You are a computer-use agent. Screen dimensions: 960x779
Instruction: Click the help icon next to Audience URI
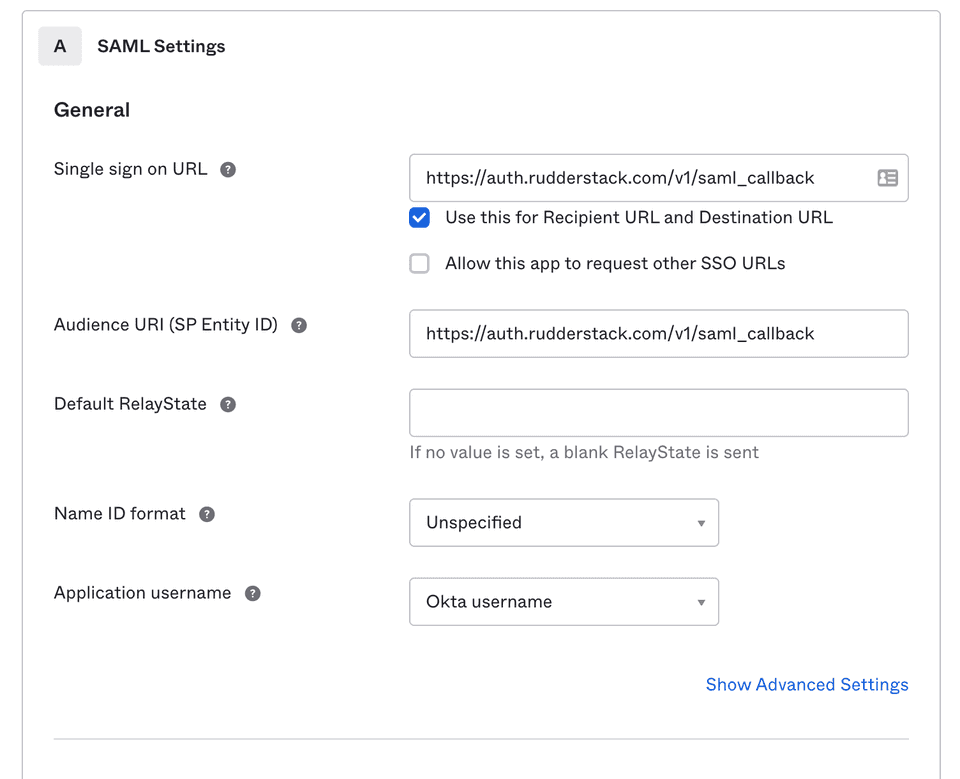(x=299, y=326)
